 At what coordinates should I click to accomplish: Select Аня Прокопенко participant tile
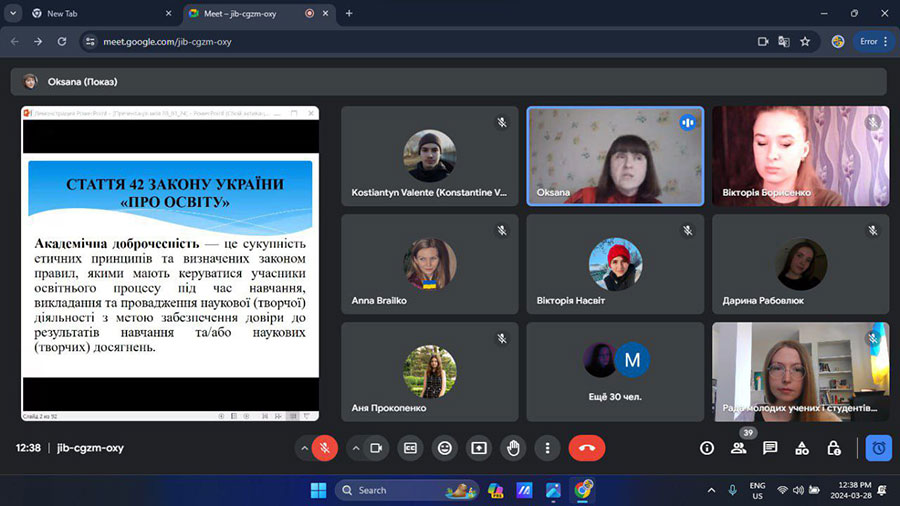coord(430,372)
